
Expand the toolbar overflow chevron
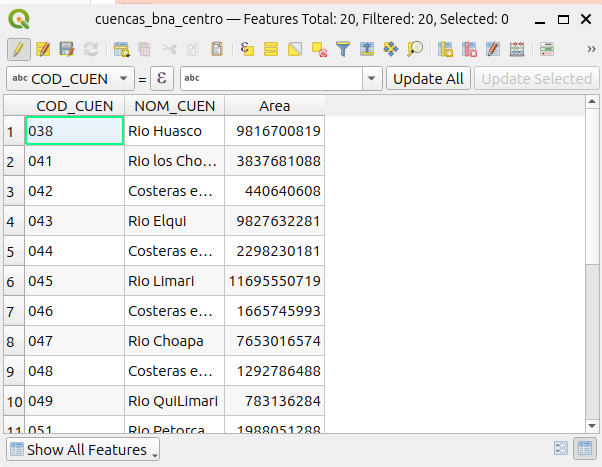point(590,48)
